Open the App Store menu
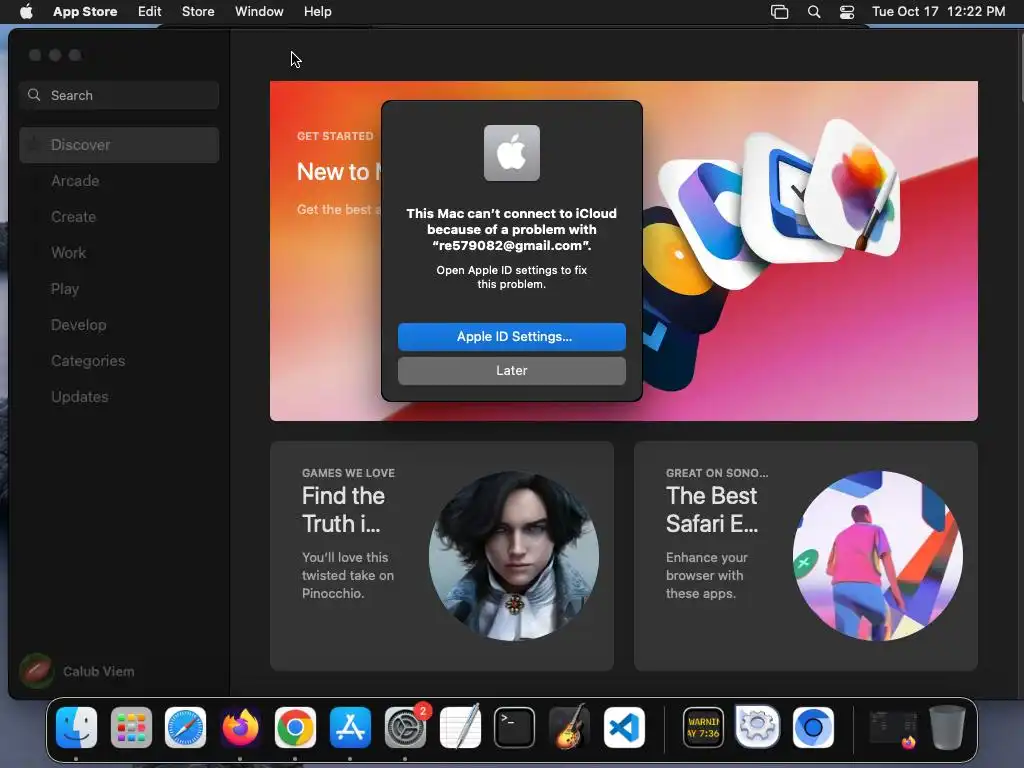Viewport: 1024px width, 768px height. click(x=85, y=11)
